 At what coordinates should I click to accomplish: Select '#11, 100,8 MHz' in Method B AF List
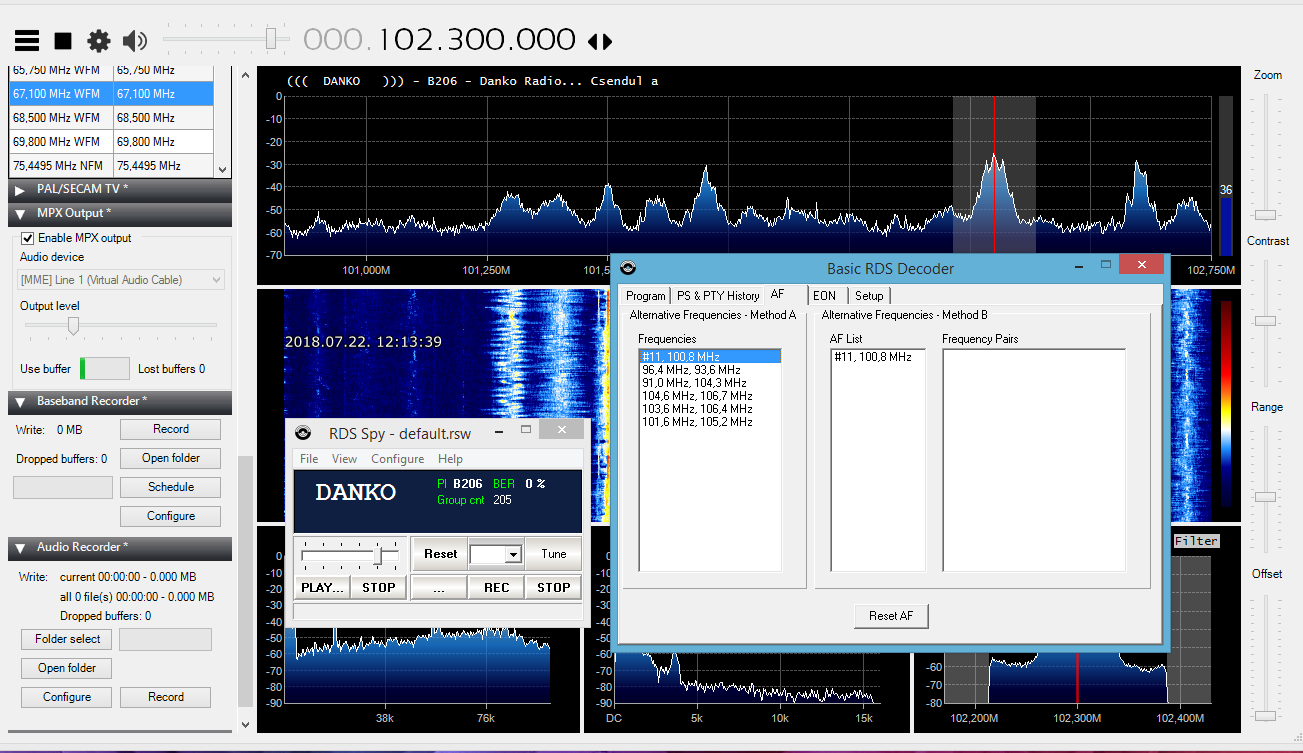pos(878,357)
